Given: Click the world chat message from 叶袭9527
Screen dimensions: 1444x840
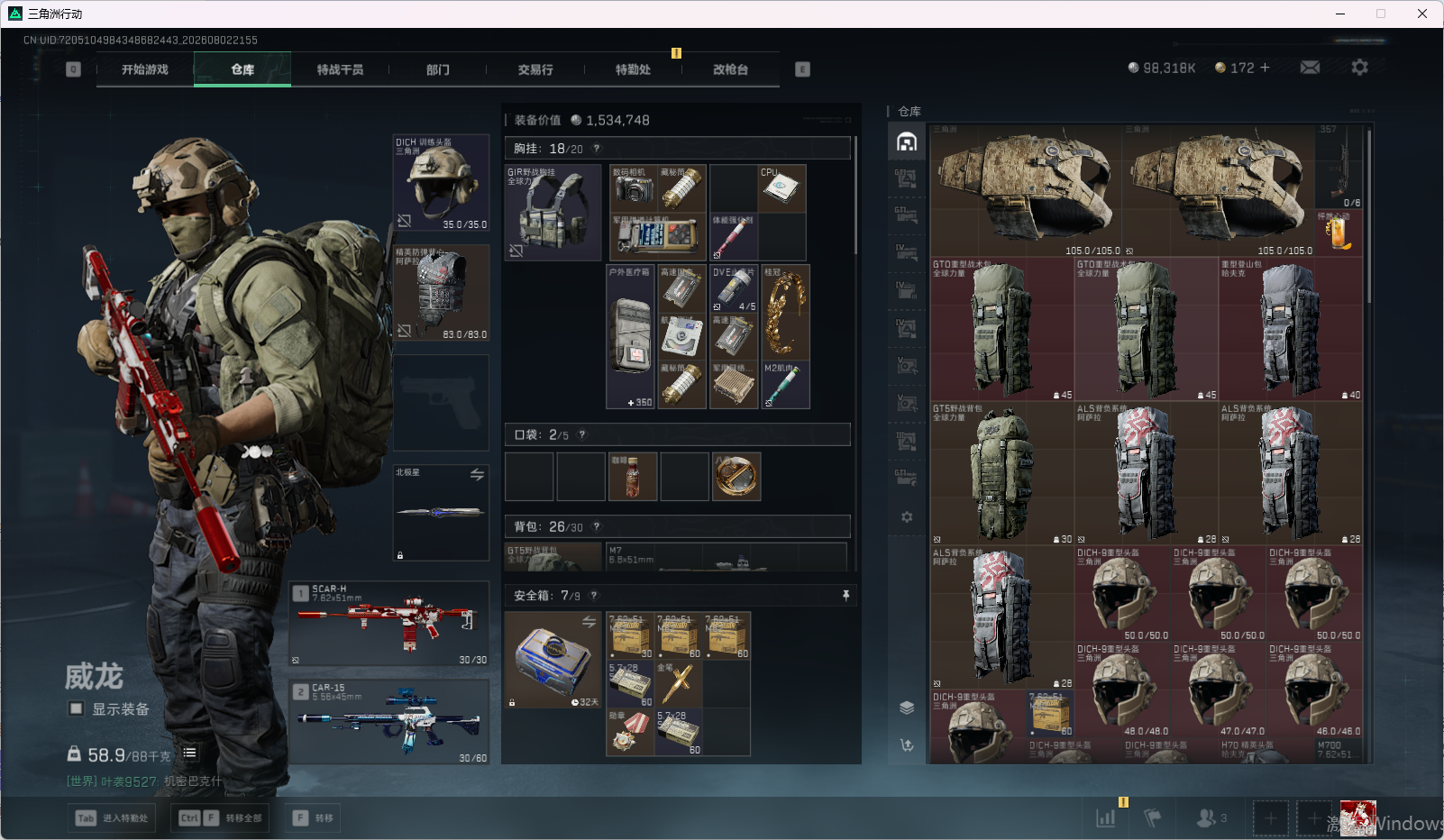Looking at the screenshot, I should point(144,781).
